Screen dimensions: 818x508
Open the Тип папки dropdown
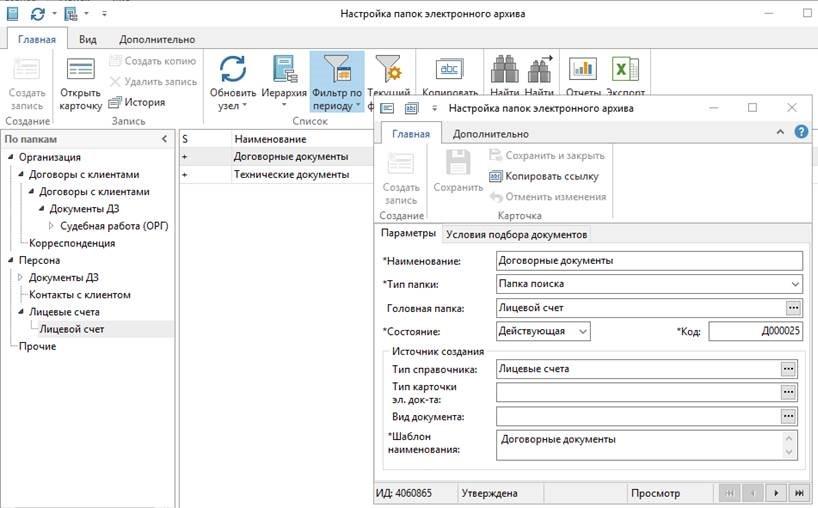tap(794, 284)
